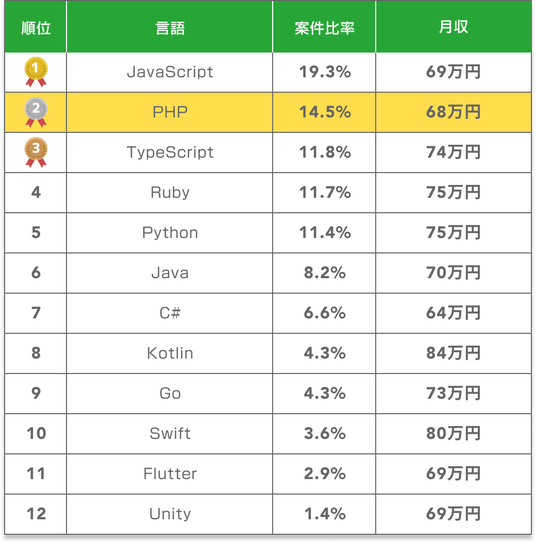Click the highlighted PHP language cell
Image resolution: width=536 pixels, height=543 pixels.
[x=170, y=112]
